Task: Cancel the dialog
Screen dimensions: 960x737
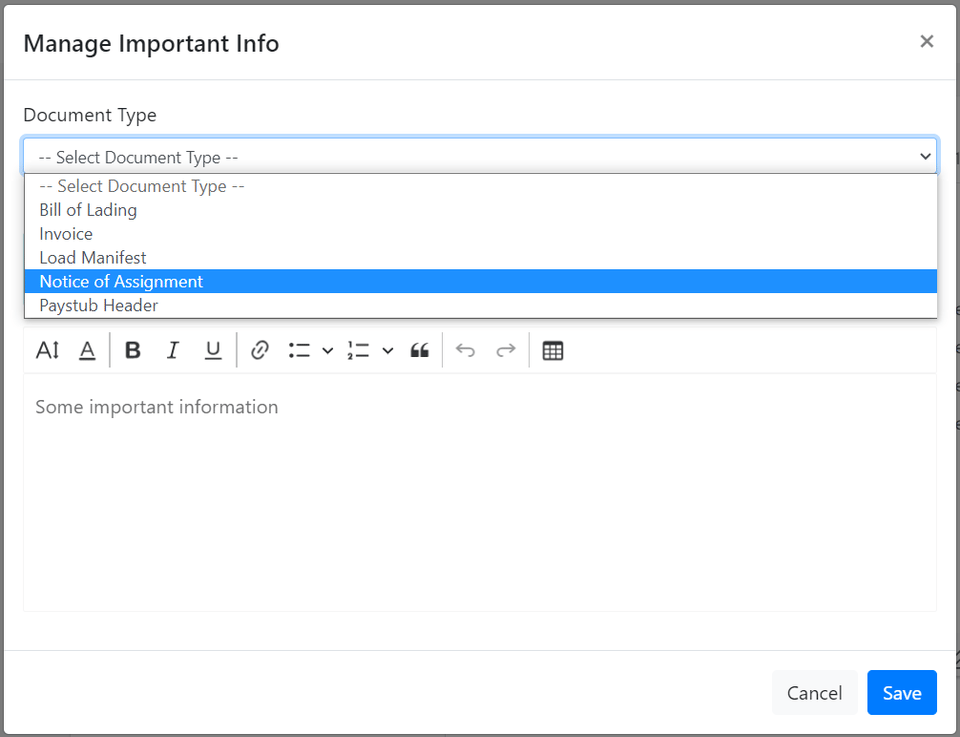Action: [x=814, y=693]
